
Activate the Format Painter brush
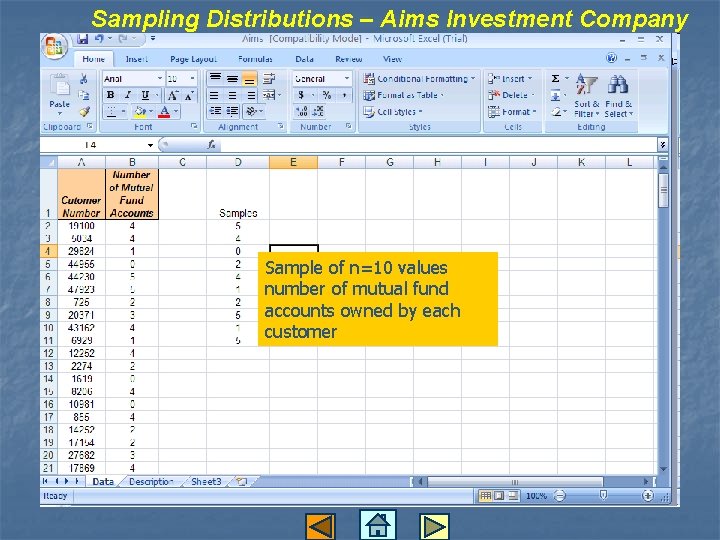pyautogui.click(x=84, y=112)
